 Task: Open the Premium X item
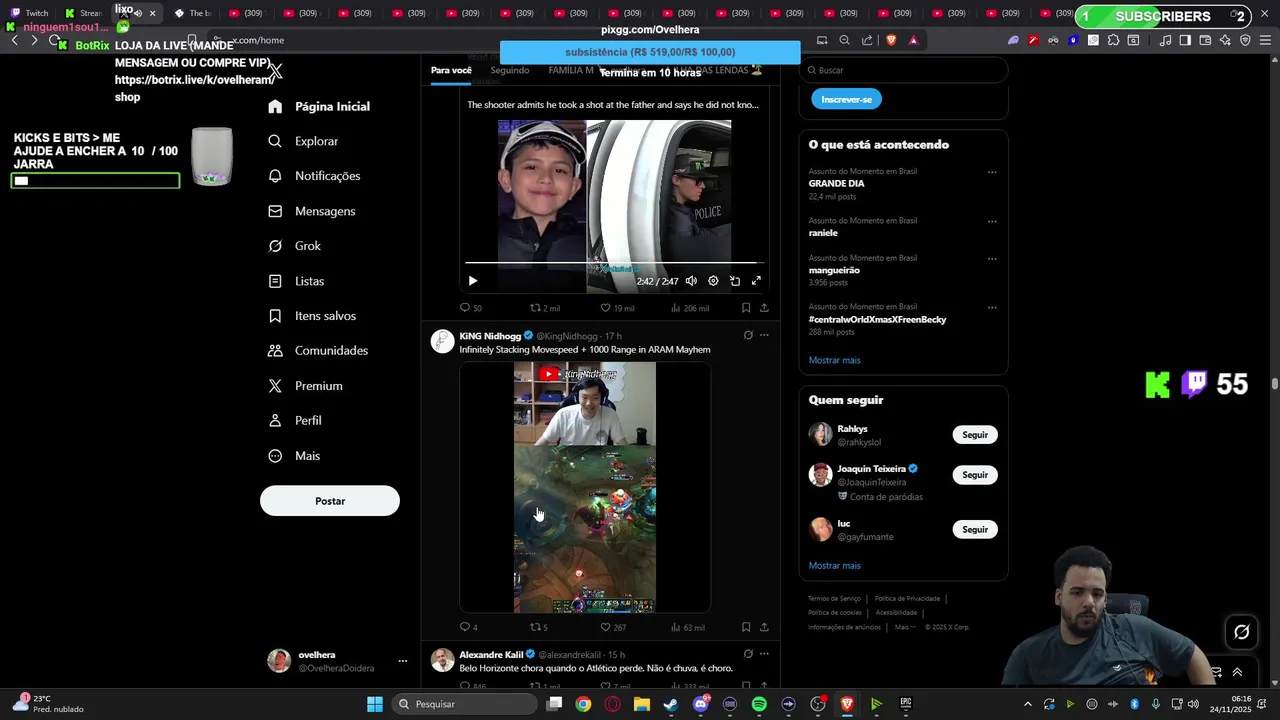(306, 386)
